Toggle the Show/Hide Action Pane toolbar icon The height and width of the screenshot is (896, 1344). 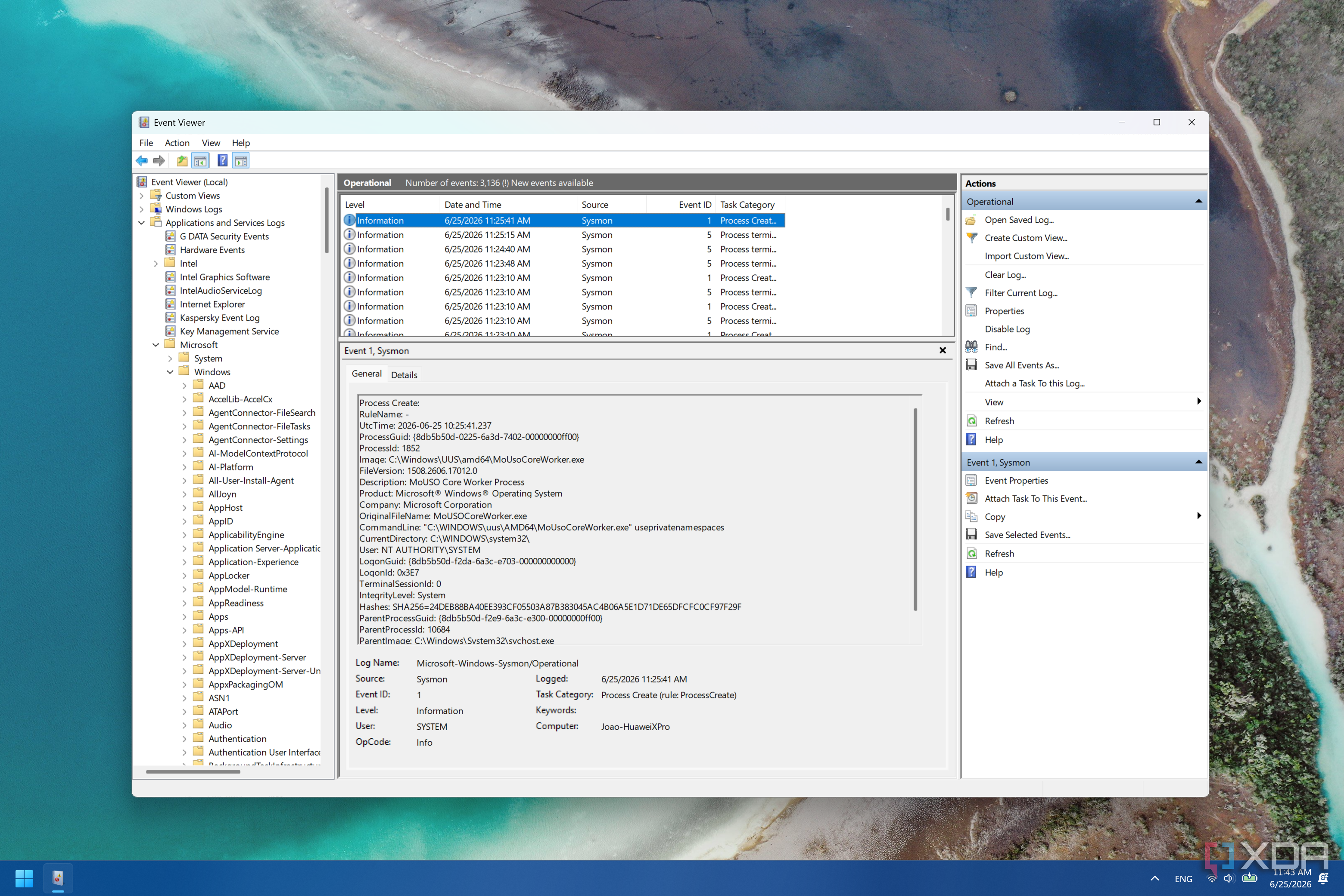[x=241, y=161]
